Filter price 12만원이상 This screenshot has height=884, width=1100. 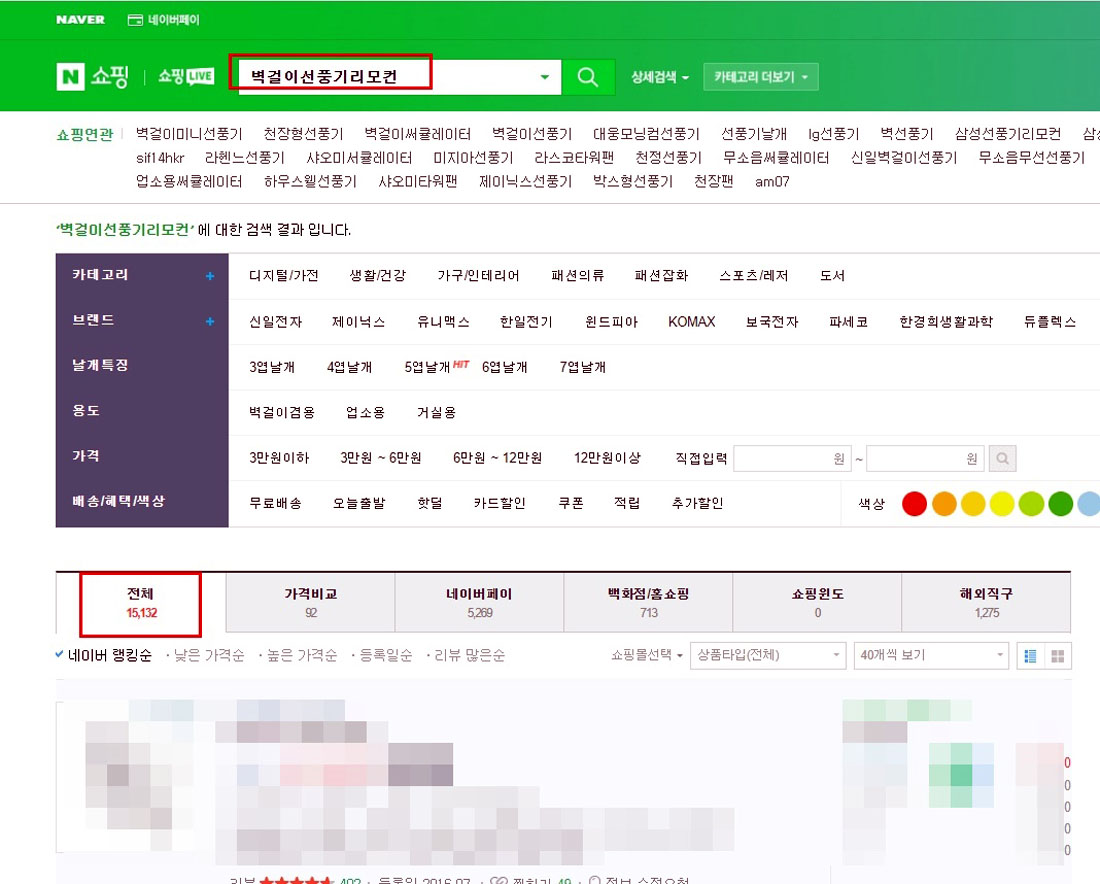(x=608, y=457)
